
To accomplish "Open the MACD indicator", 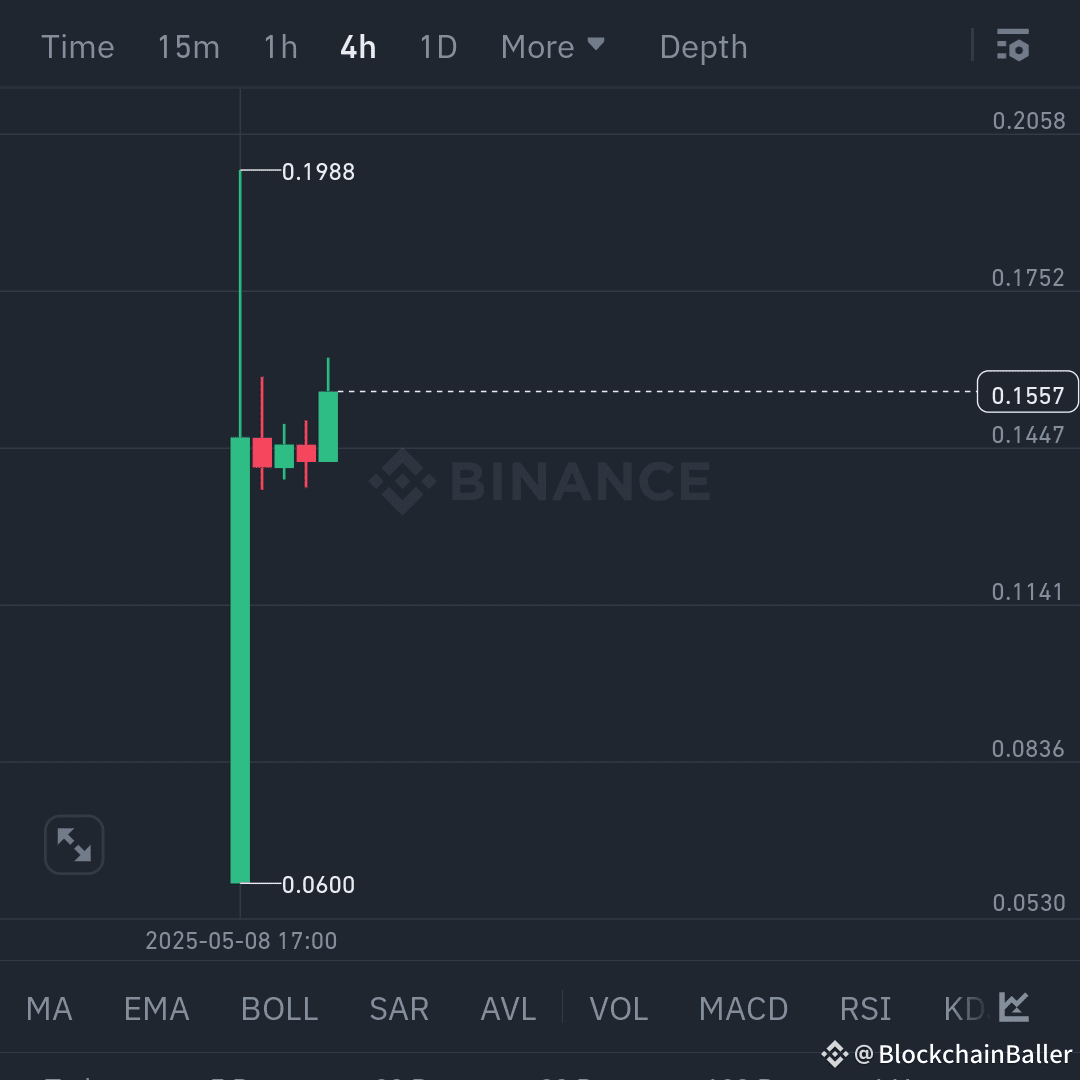I will (x=743, y=1009).
